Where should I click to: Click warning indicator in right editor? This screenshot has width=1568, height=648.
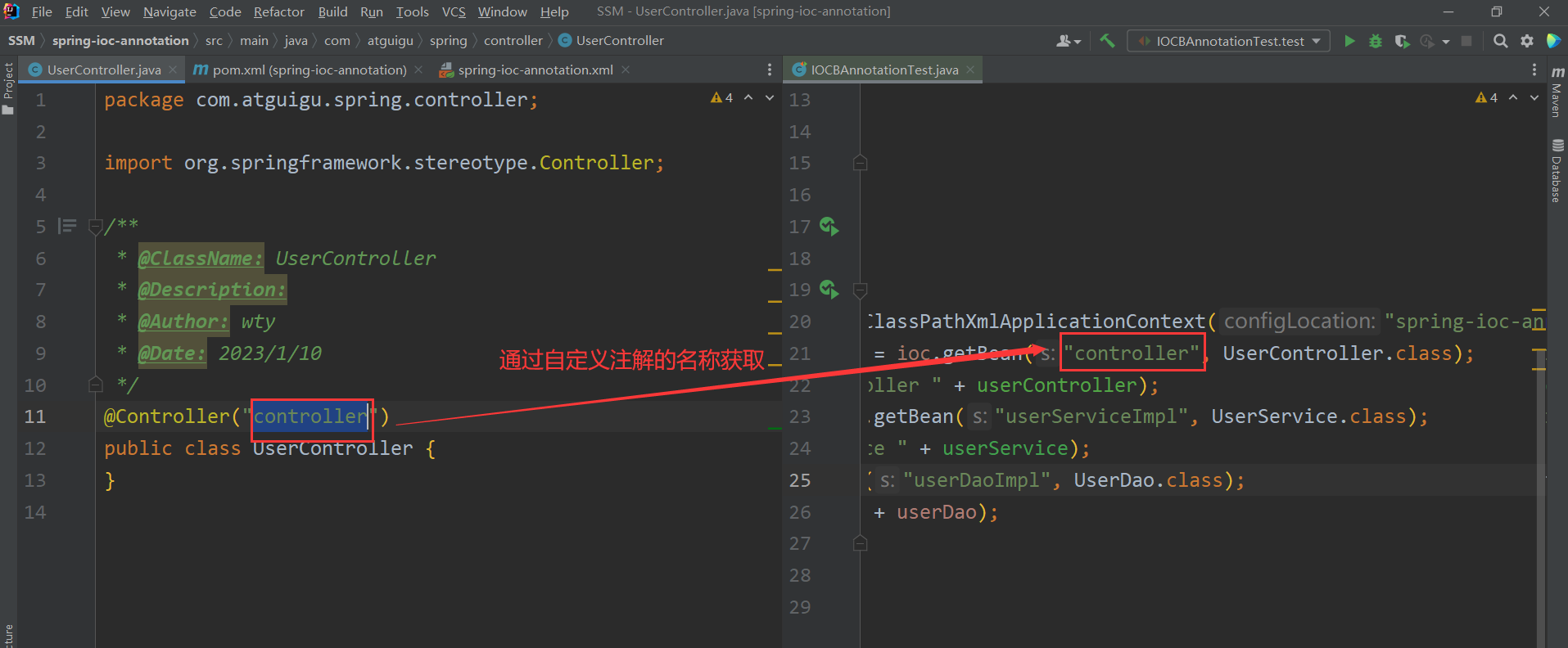(1487, 97)
